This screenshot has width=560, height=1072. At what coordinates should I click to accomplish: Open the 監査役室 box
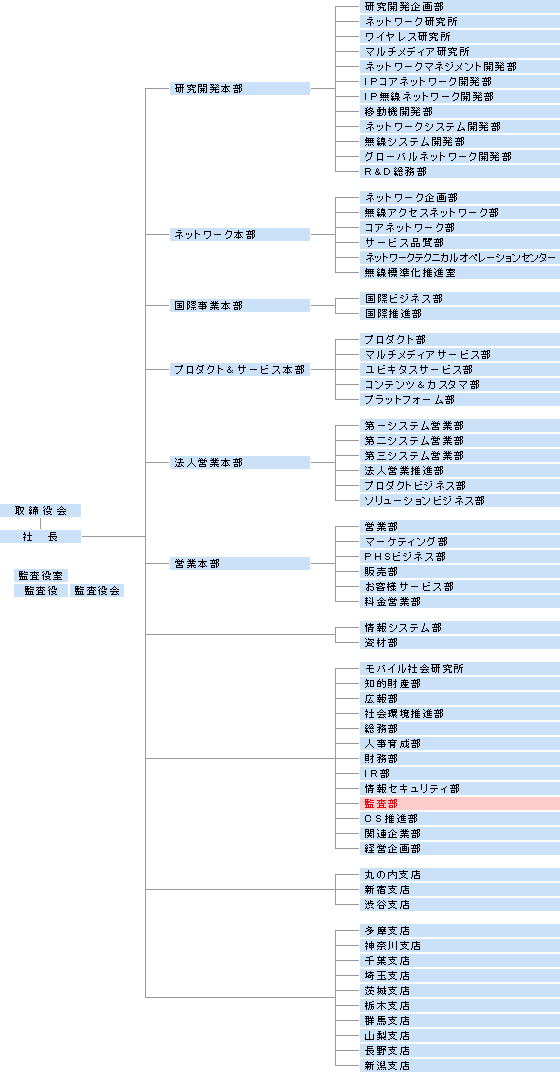point(41,576)
